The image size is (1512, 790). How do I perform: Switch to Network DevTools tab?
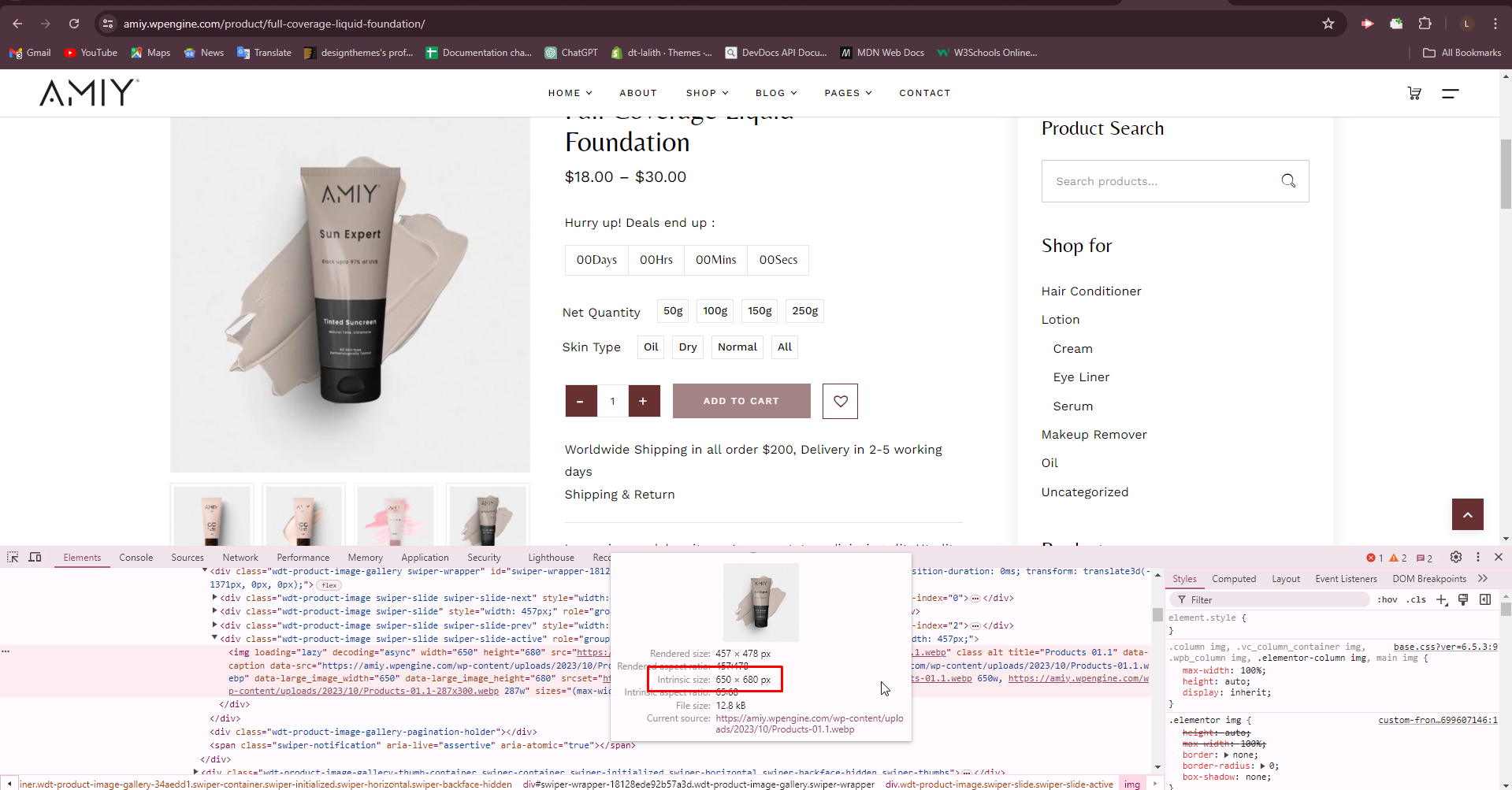pyautogui.click(x=240, y=558)
